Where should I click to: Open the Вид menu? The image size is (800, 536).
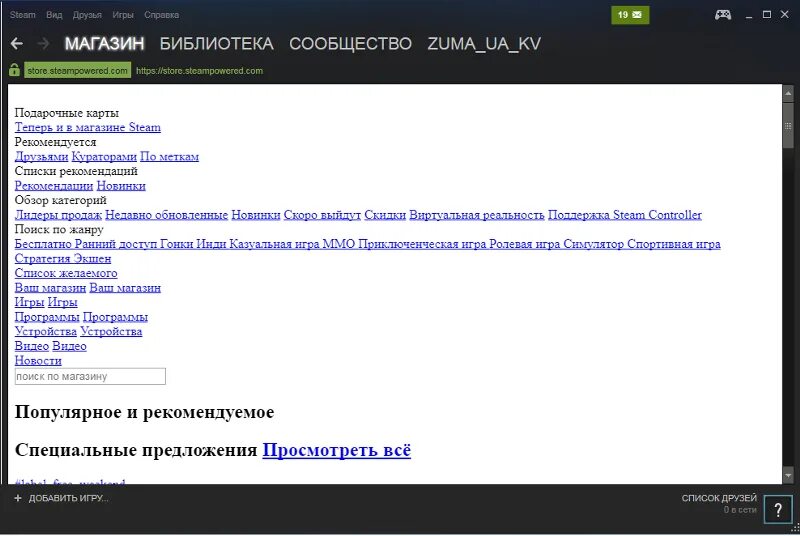click(54, 15)
